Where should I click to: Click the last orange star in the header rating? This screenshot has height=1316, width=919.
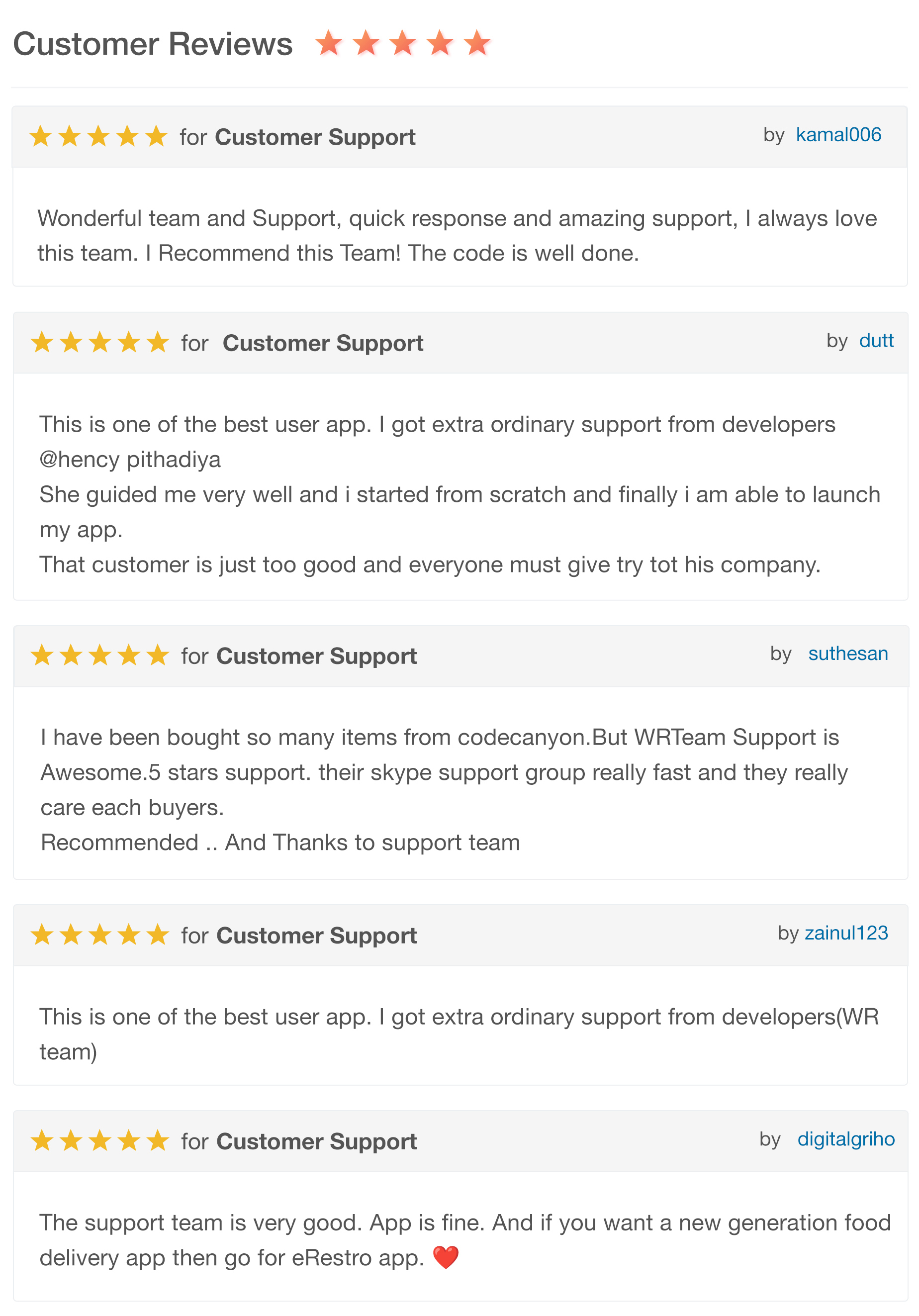coord(477,43)
